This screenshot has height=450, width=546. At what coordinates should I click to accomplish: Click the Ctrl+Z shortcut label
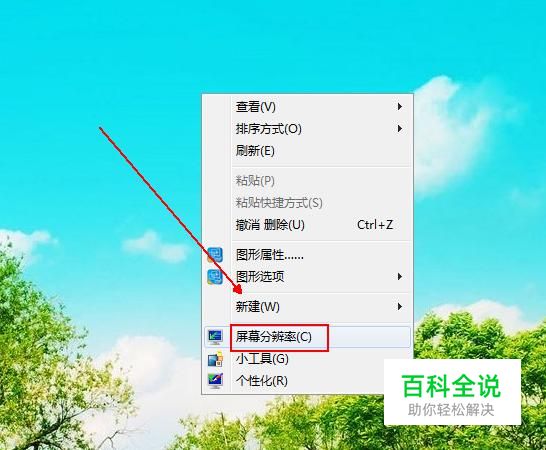tap(375, 225)
